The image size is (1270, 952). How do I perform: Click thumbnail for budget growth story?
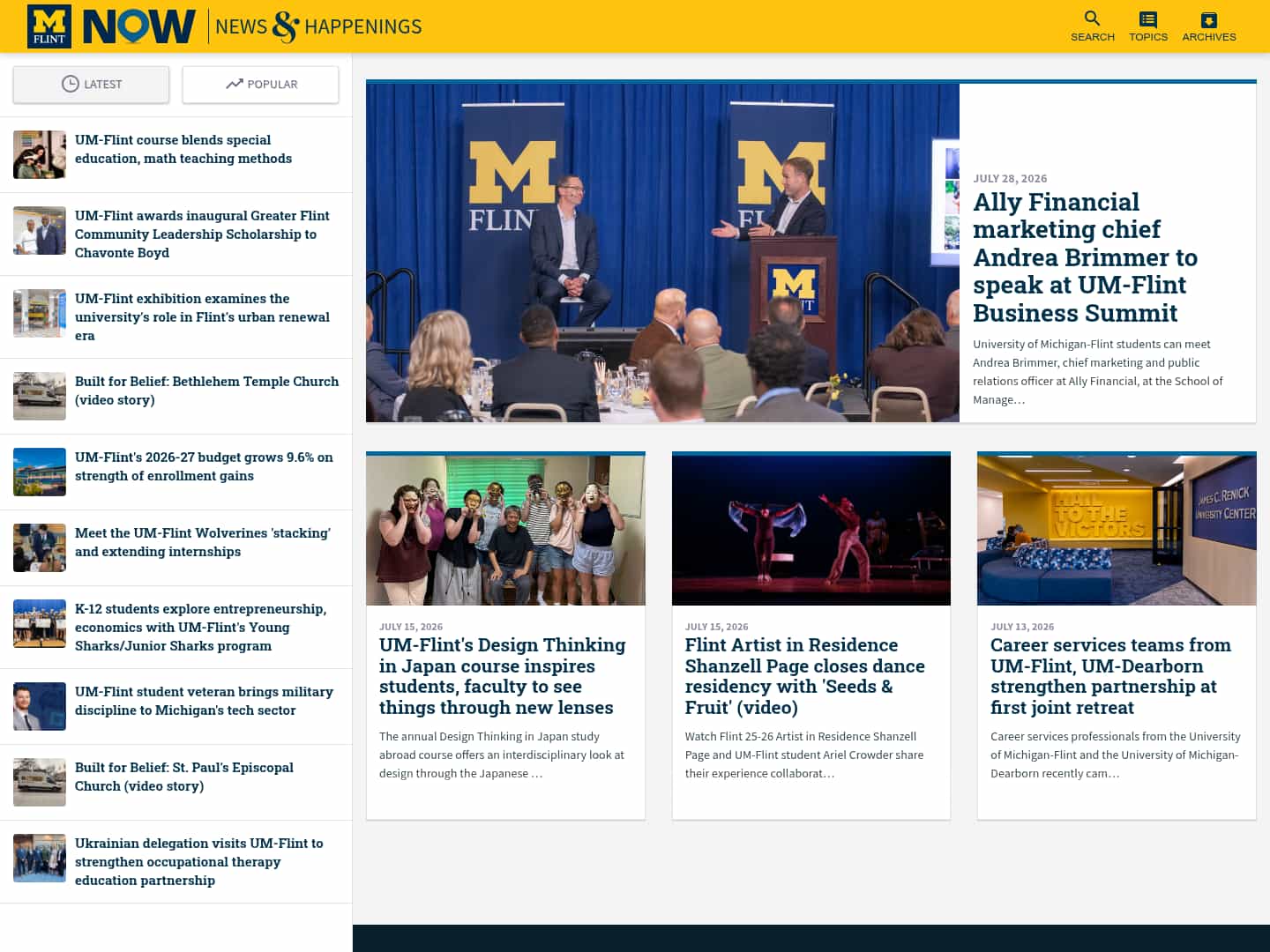(40, 472)
